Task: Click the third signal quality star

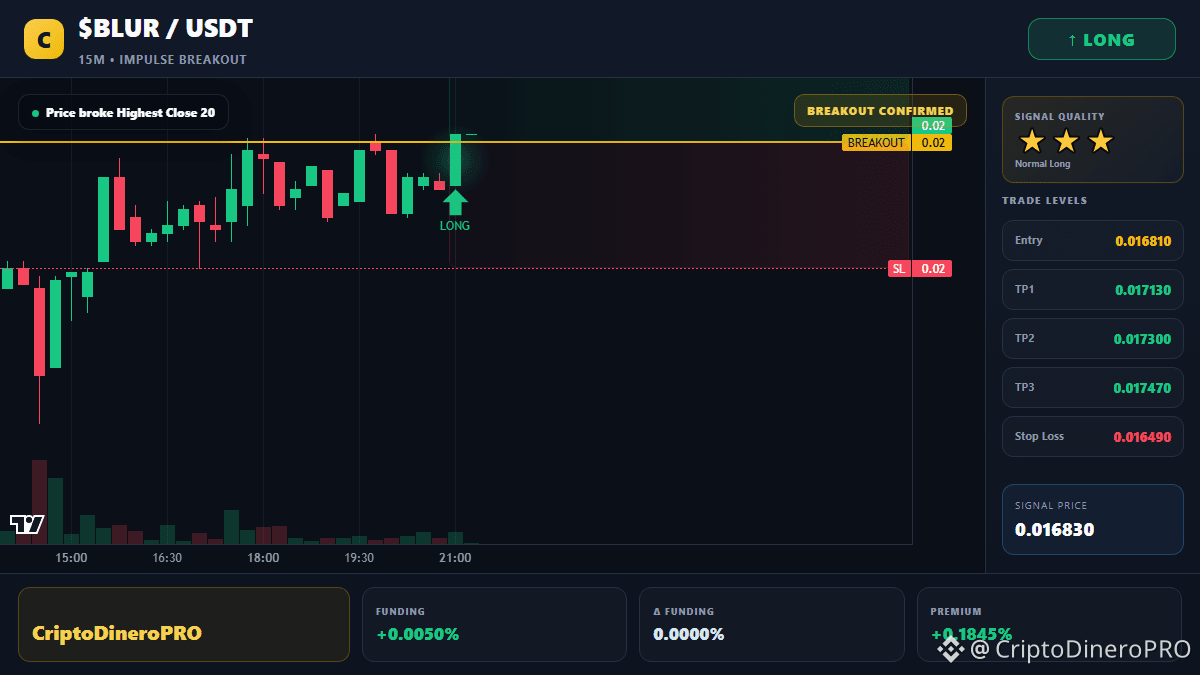Action: pyautogui.click(x=1100, y=141)
